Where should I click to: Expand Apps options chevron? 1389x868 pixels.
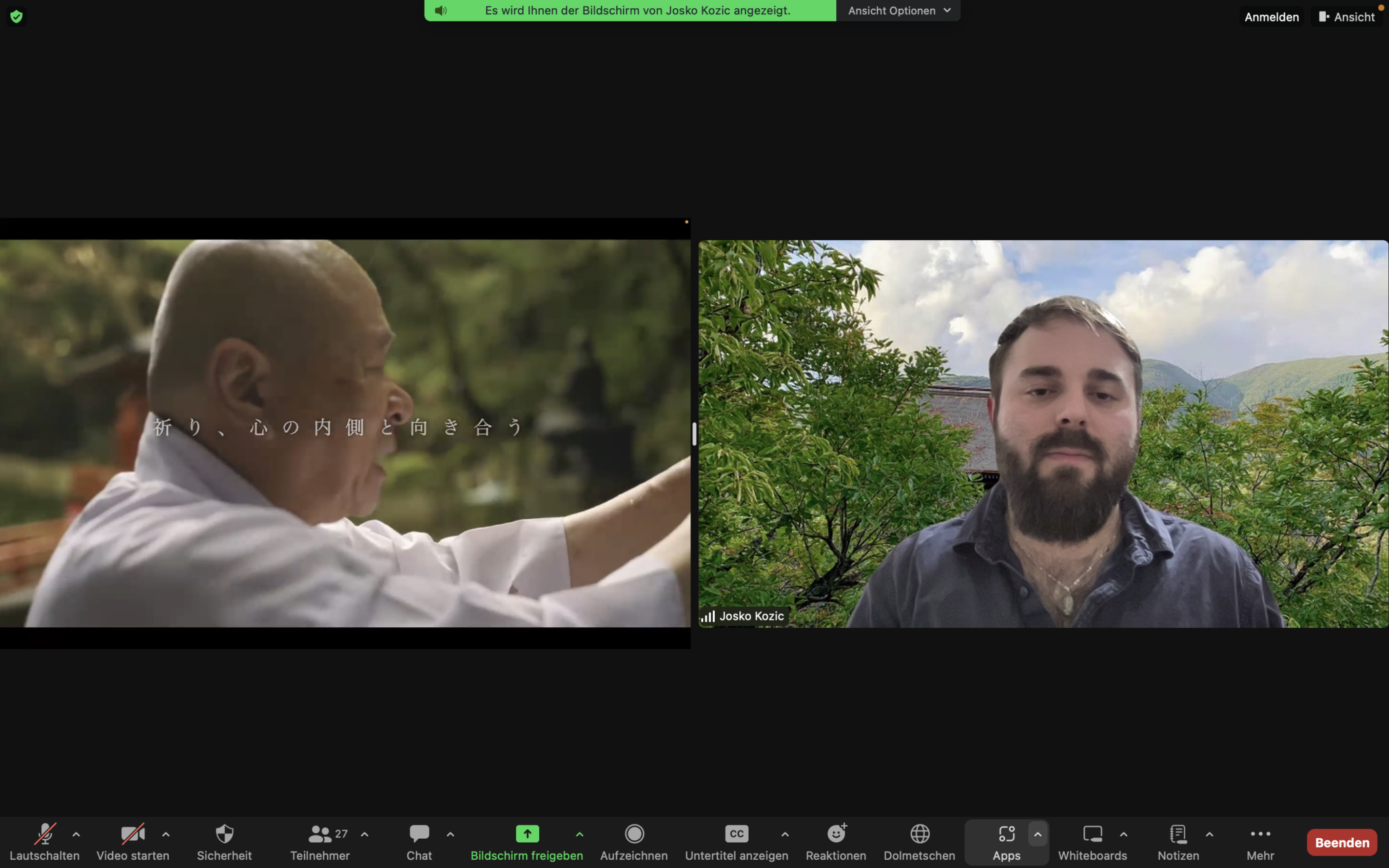point(1038,834)
